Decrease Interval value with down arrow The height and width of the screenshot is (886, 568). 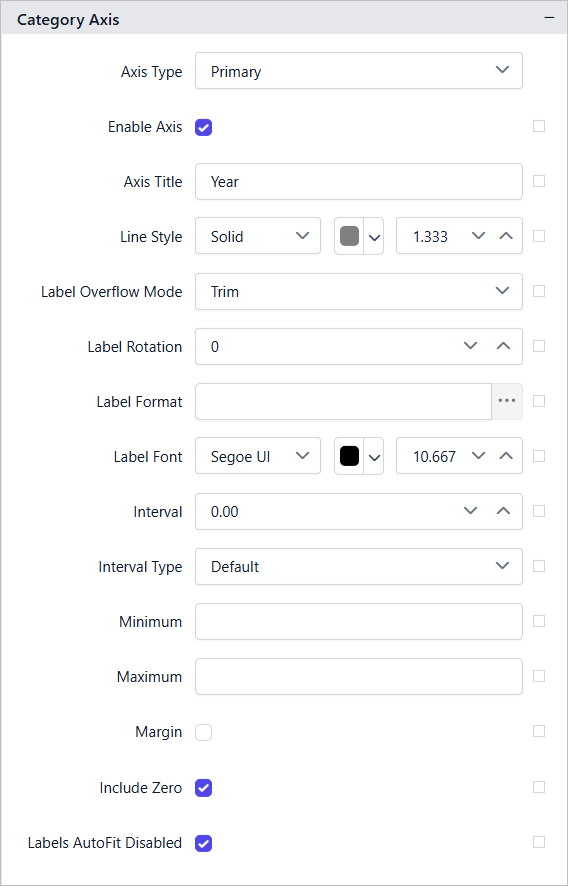tap(470, 511)
